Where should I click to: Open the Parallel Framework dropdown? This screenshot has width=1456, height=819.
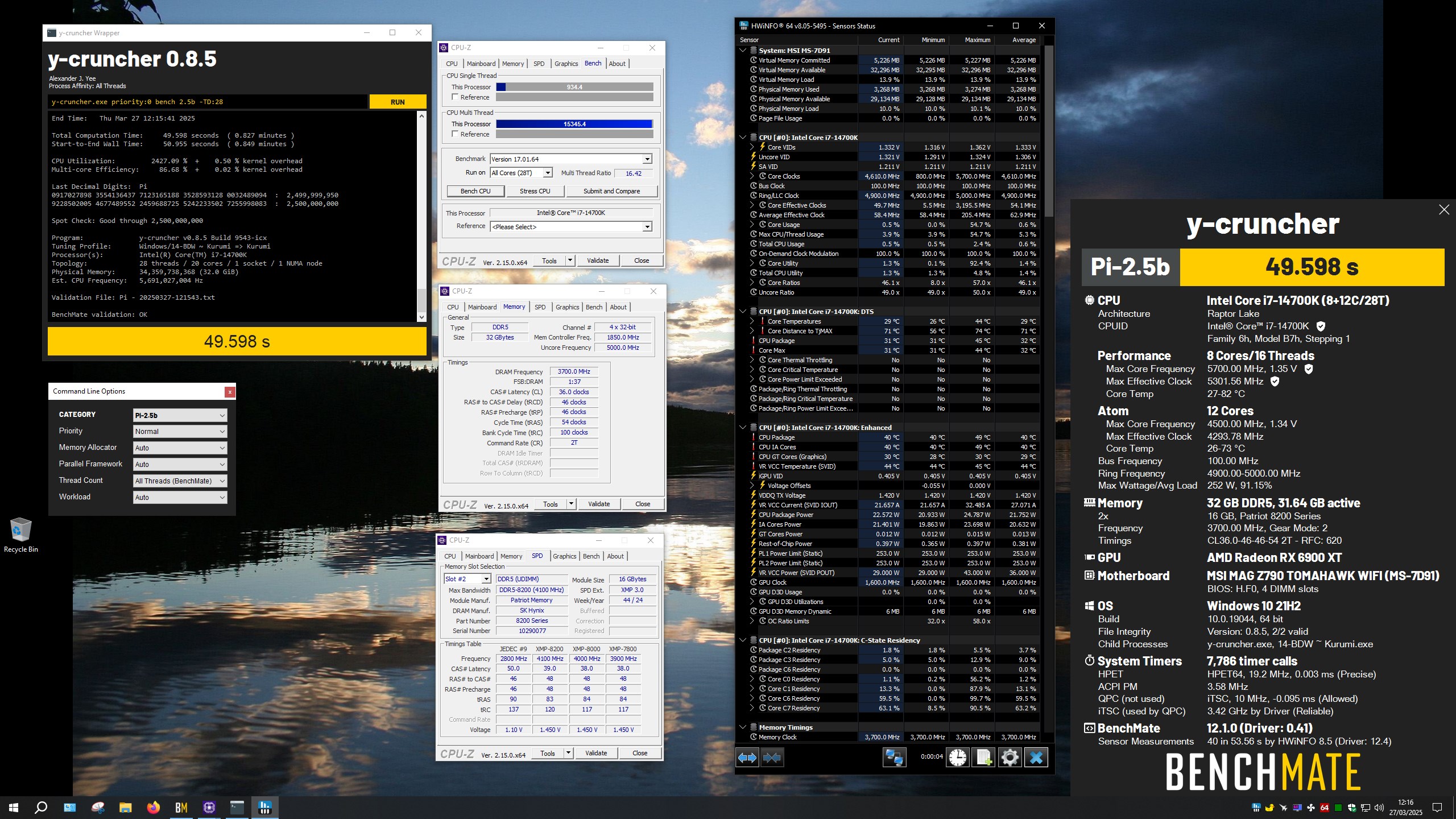coord(180,464)
